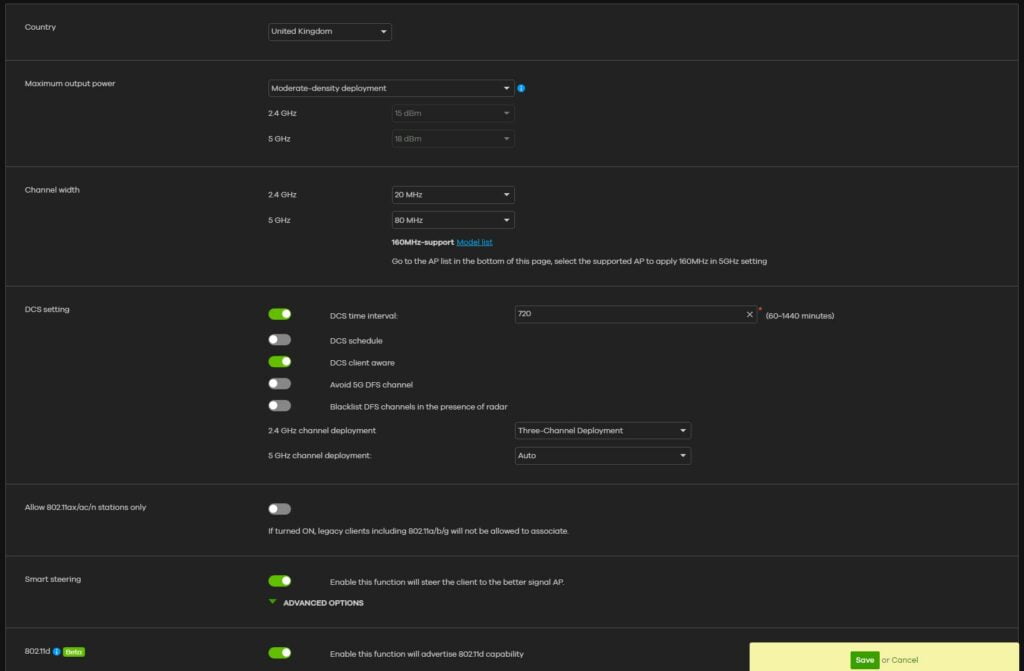Toggle the DCS time interval switch
Screen dimensions: 1024x671
pyautogui.click(x=279, y=314)
